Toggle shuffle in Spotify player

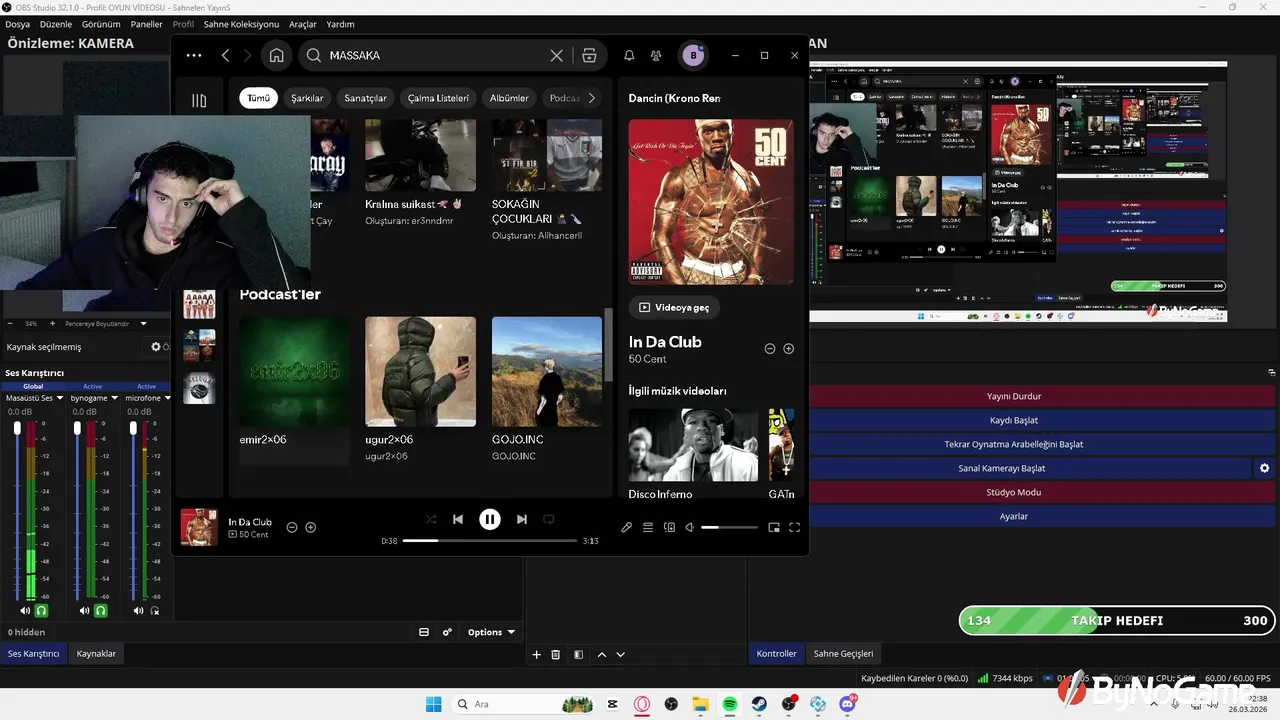[x=431, y=519]
